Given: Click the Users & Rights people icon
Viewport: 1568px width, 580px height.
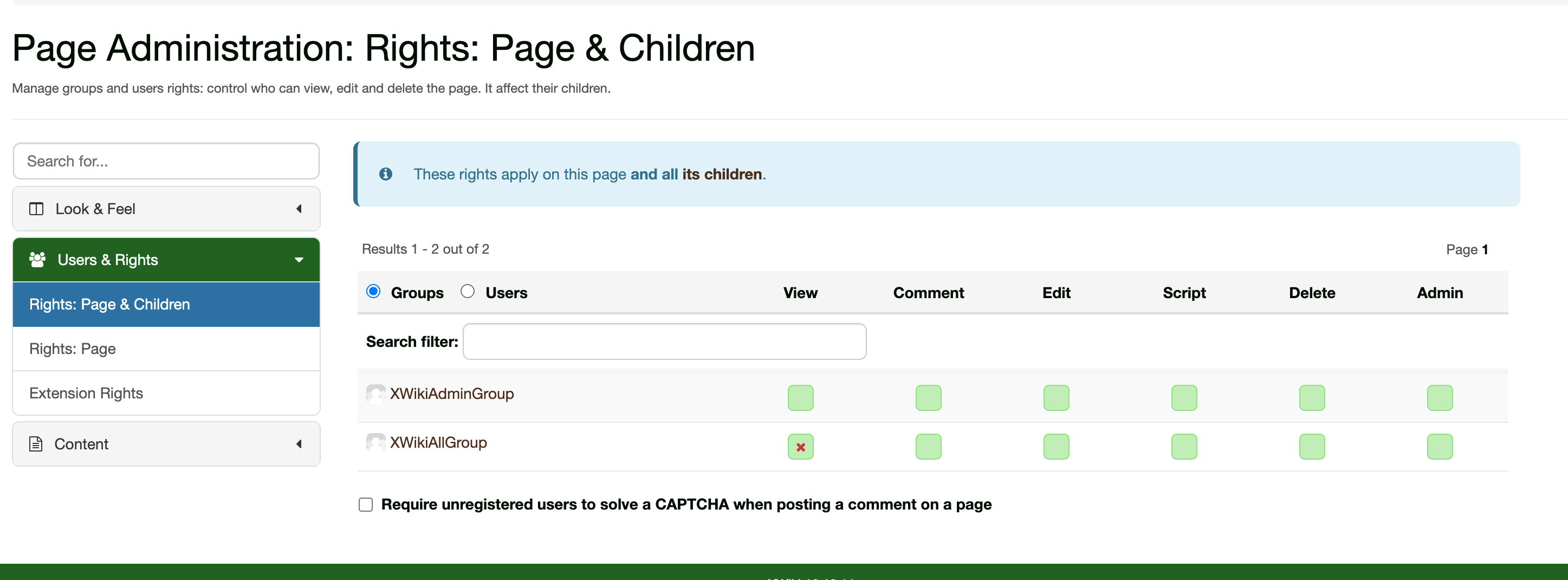Looking at the screenshot, I should click(x=37, y=260).
